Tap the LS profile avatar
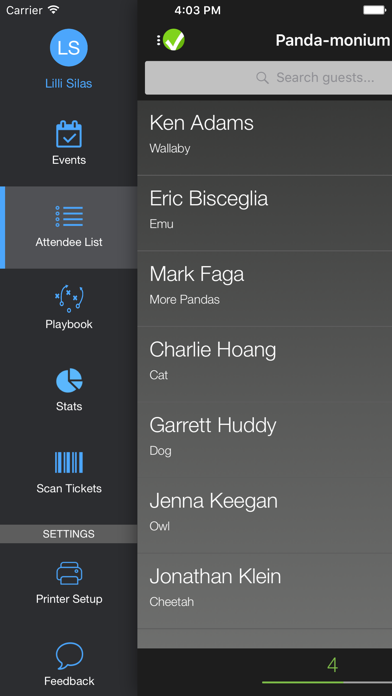Screen dimensions: 392x696 point(69,47)
